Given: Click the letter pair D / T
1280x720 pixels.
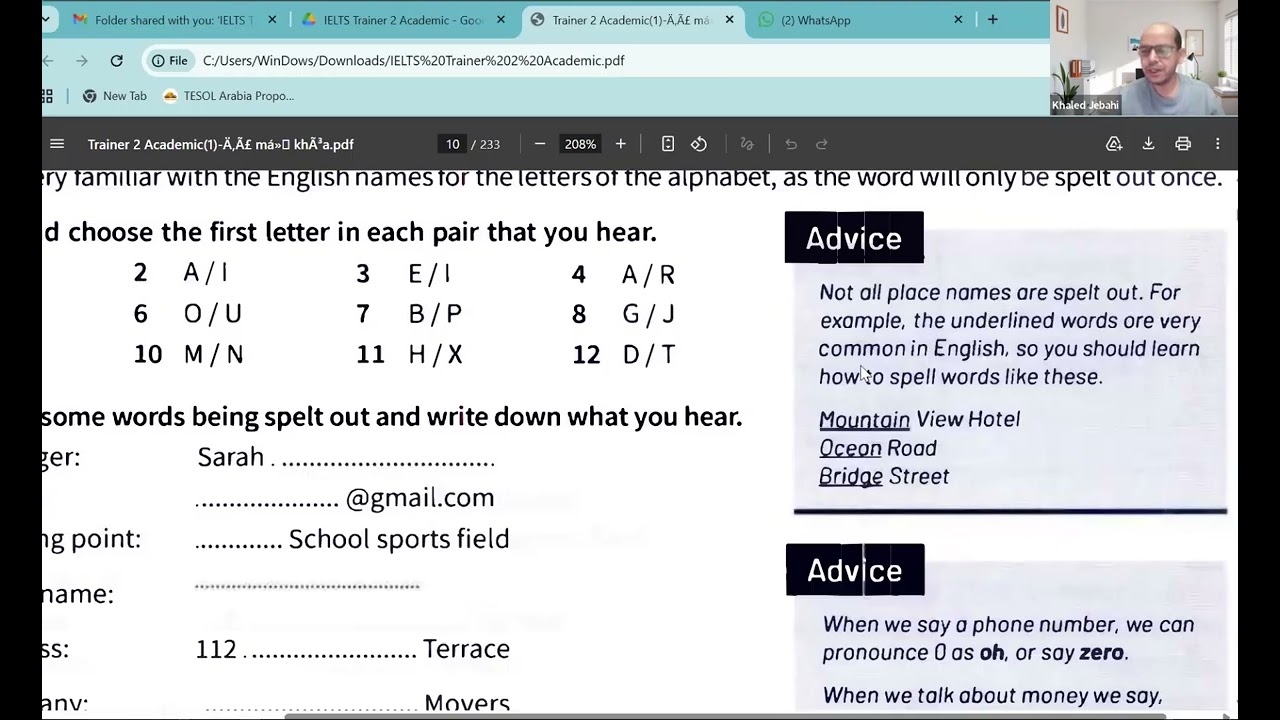Looking at the screenshot, I should [648, 354].
